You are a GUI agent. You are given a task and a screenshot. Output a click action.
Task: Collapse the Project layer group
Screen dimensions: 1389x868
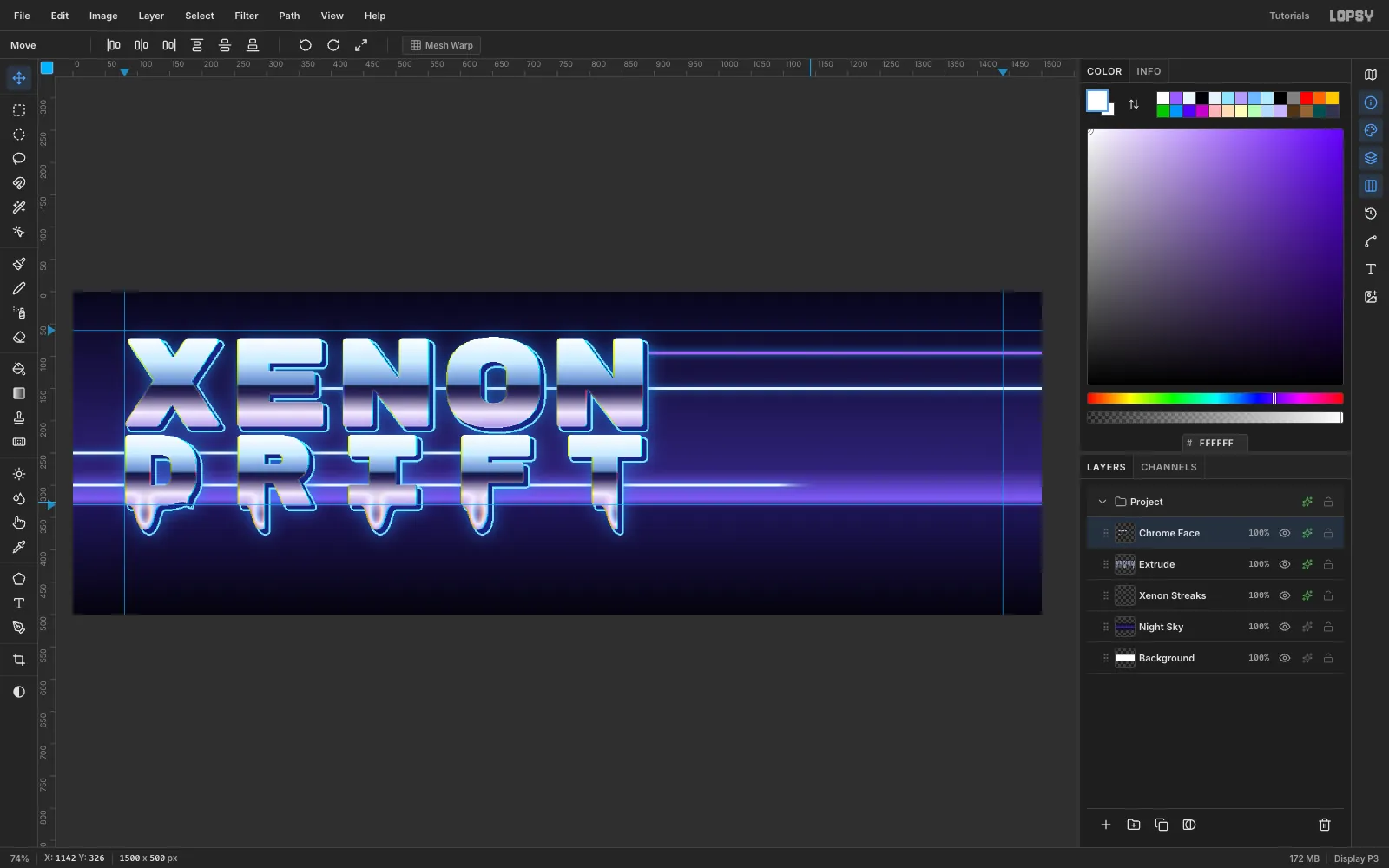coord(1103,502)
